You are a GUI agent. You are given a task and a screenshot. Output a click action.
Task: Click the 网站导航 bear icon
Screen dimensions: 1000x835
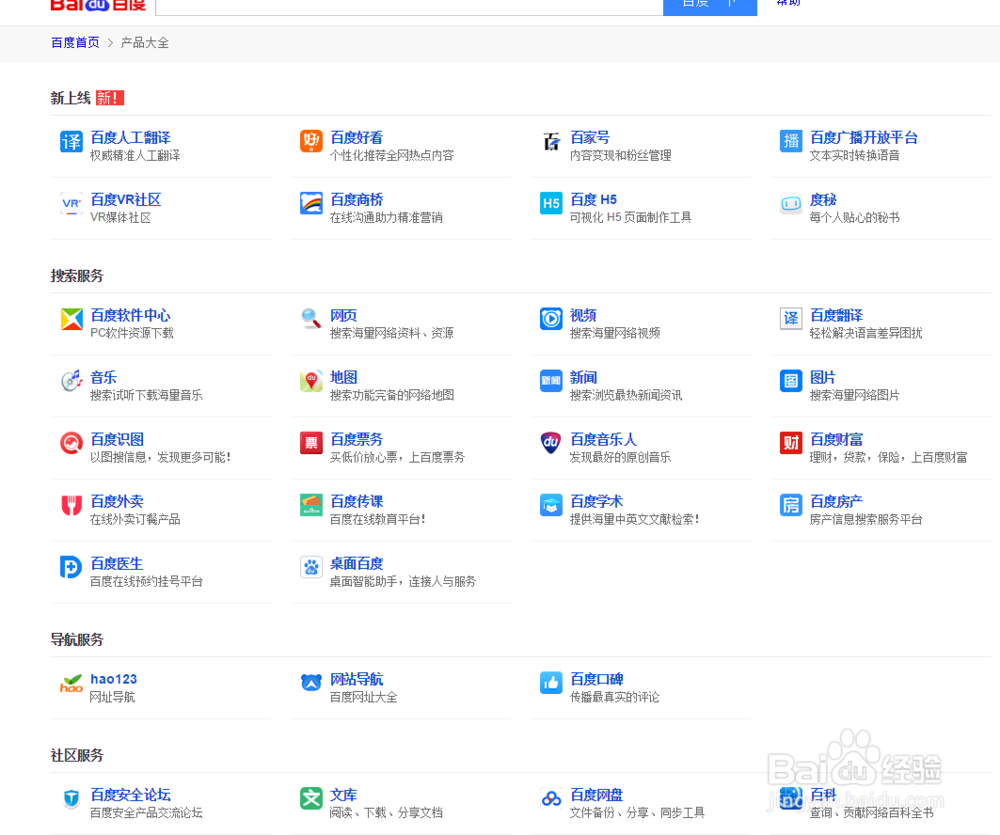311,683
